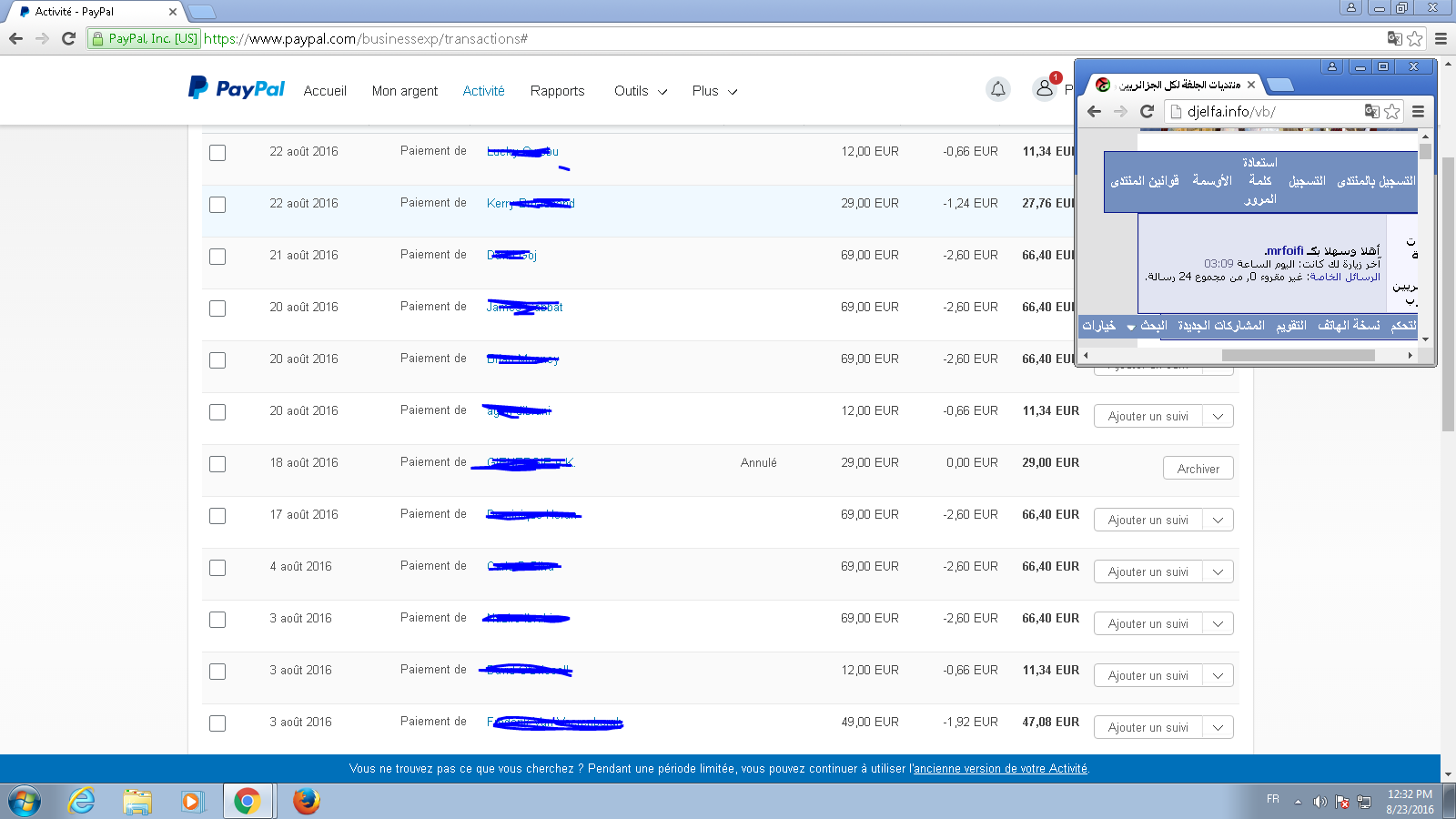Open Chrome menu in PayPal window

point(1441,38)
